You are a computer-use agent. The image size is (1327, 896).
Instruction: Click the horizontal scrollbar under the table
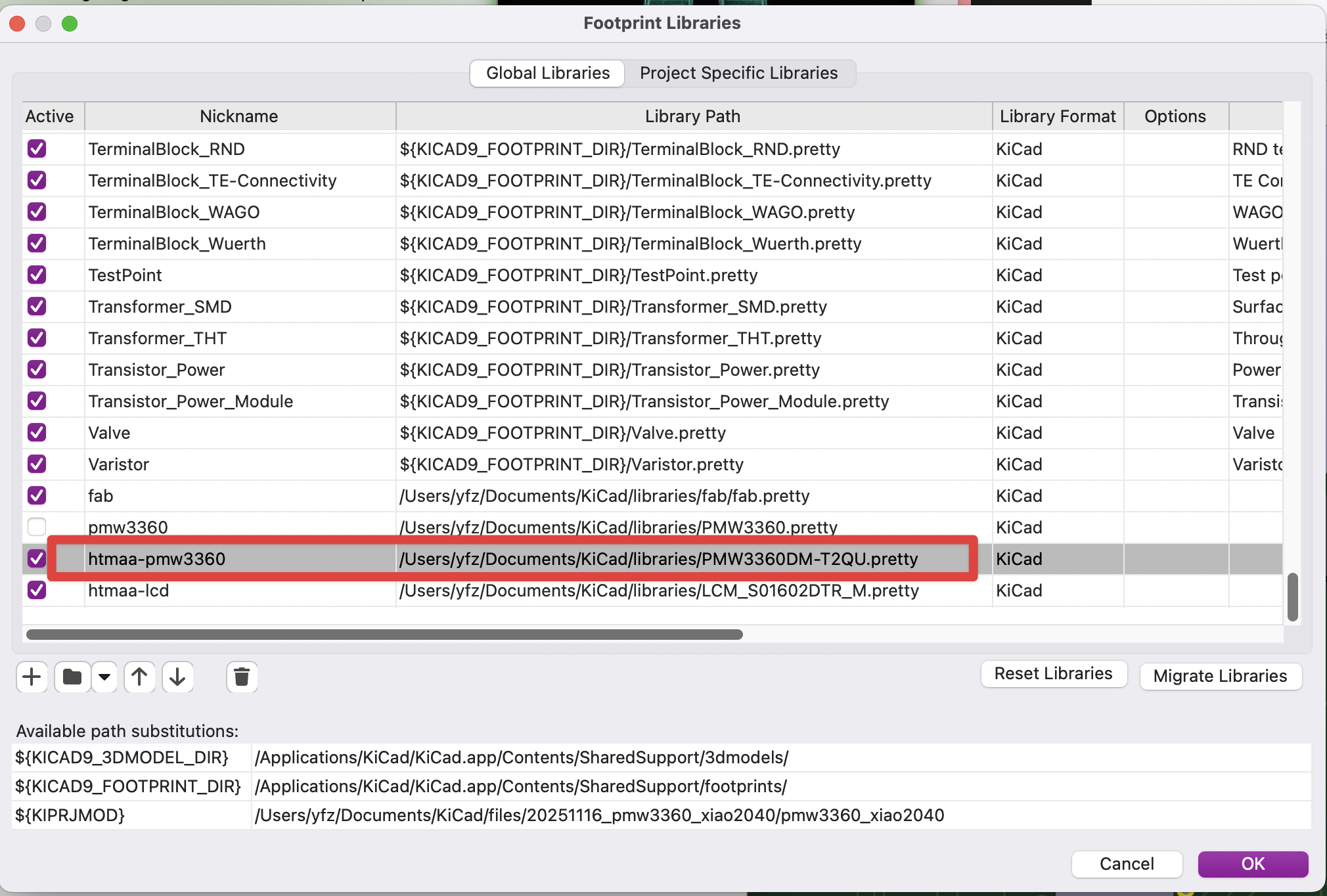[384, 635]
